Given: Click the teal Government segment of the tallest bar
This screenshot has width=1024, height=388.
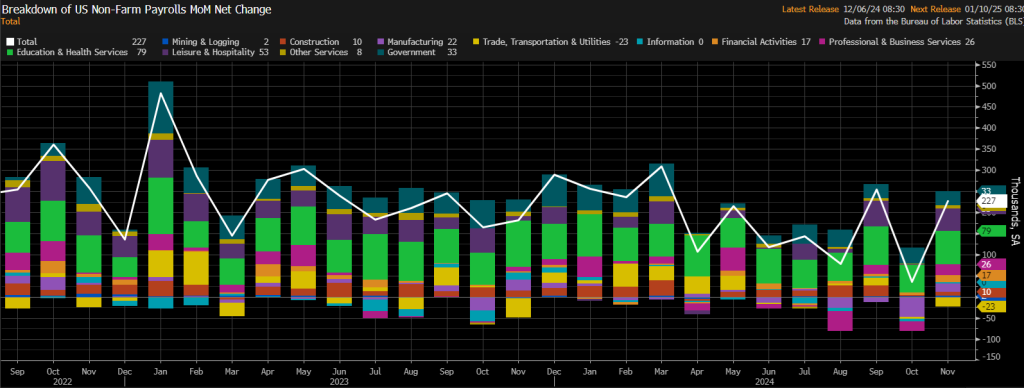Looking at the screenshot, I should [161, 108].
